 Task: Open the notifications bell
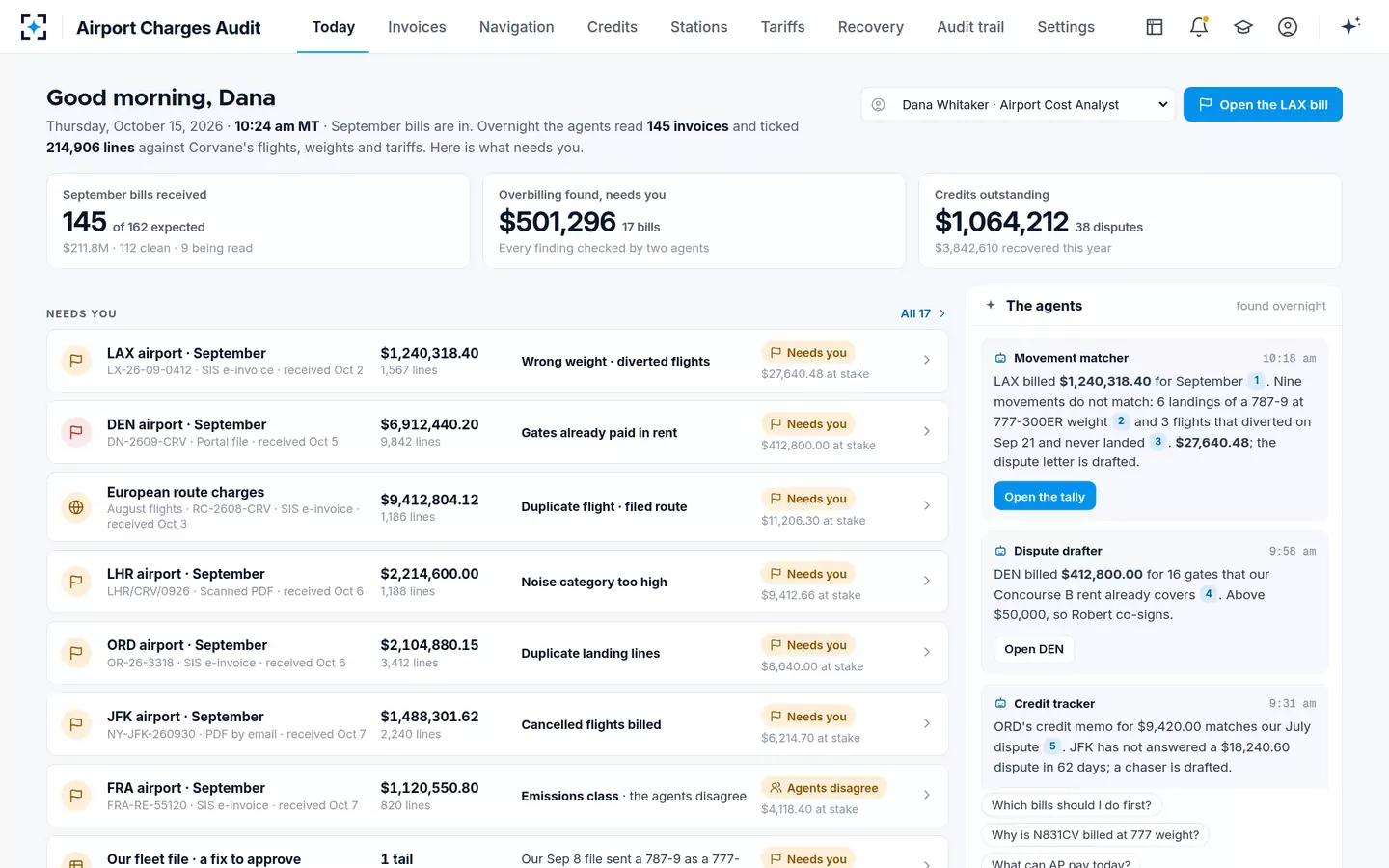(1199, 27)
